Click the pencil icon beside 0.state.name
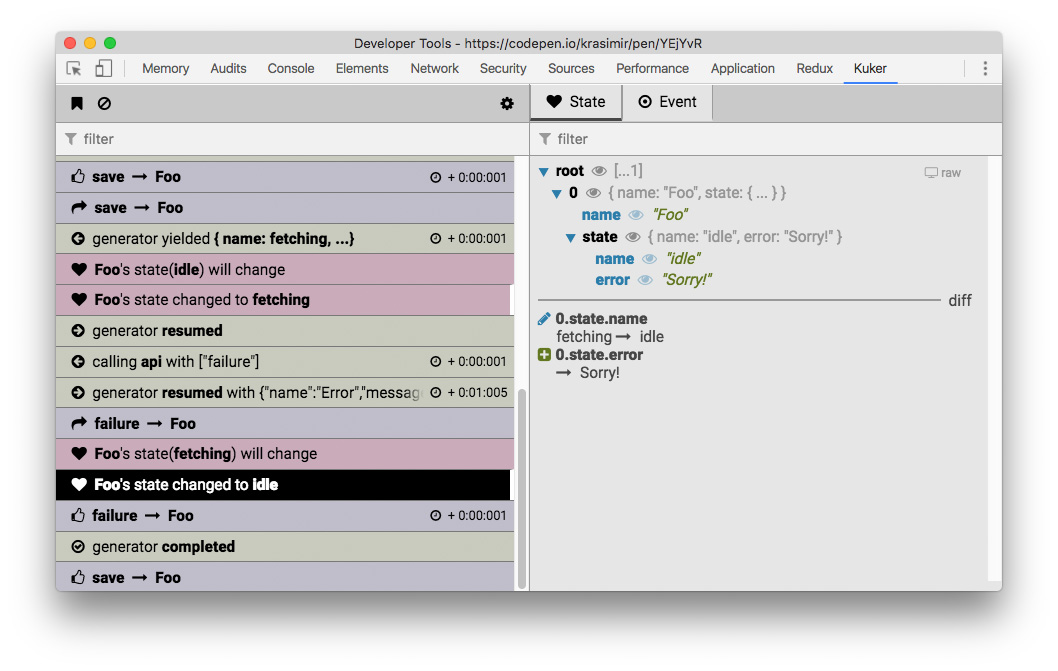 [x=544, y=319]
